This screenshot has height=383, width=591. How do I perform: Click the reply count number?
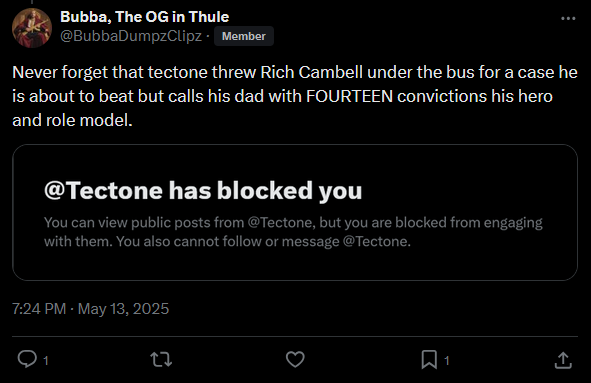[x=46, y=361]
